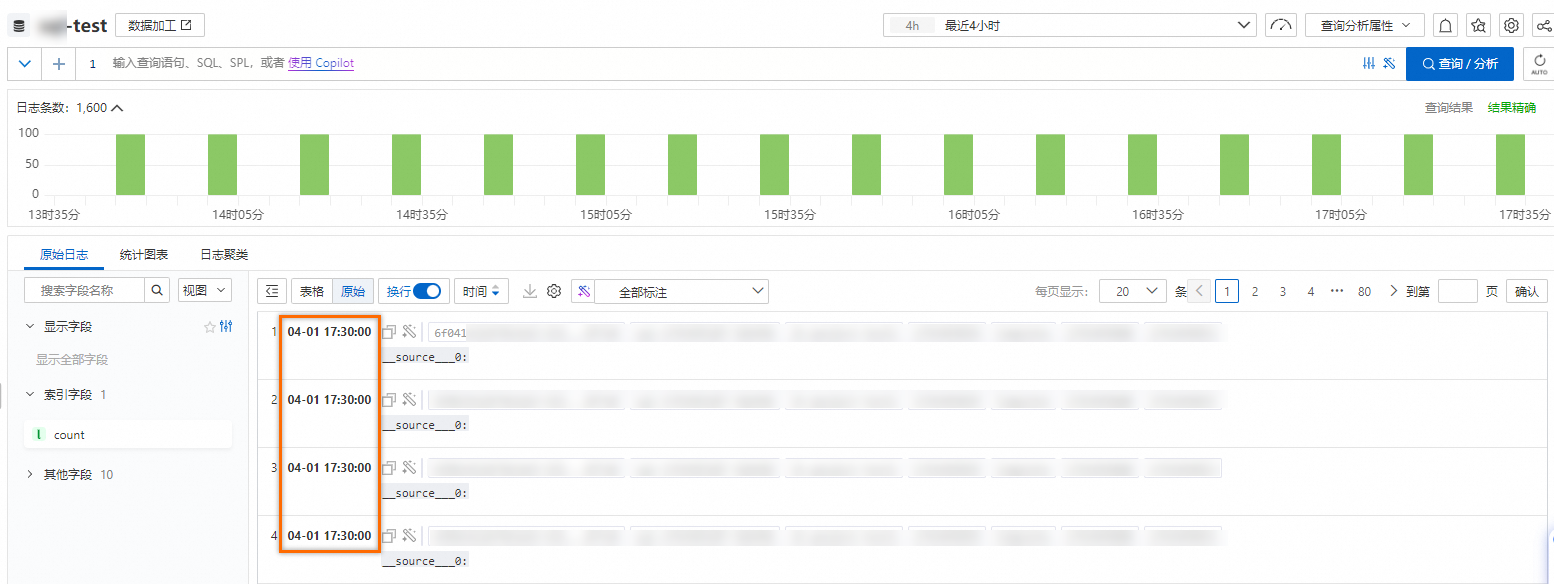Open the alert bell icon

pyautogui.click(x=1445, y=25)
